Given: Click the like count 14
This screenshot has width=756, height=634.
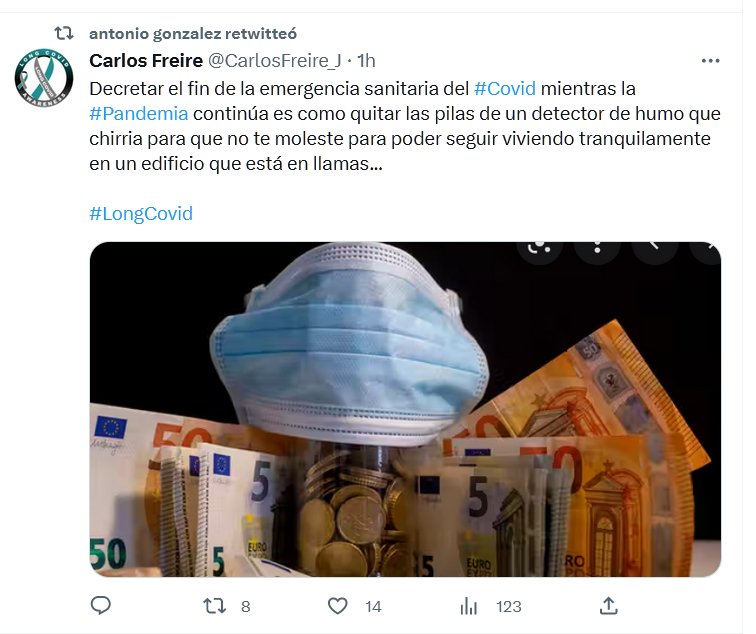Looking at the screenshot, I should click(x=373, y=607).
